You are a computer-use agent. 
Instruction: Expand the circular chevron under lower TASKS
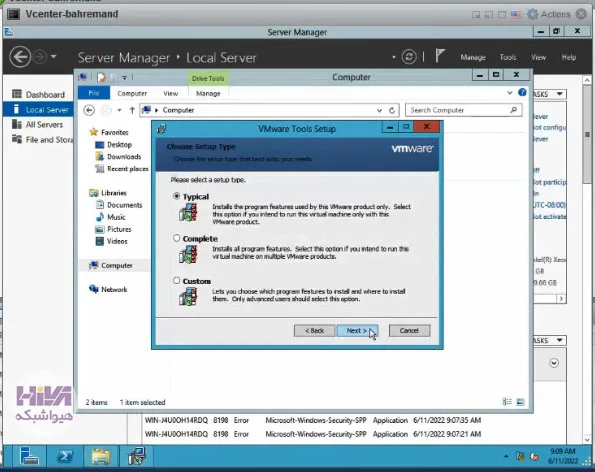pos(554,363)
